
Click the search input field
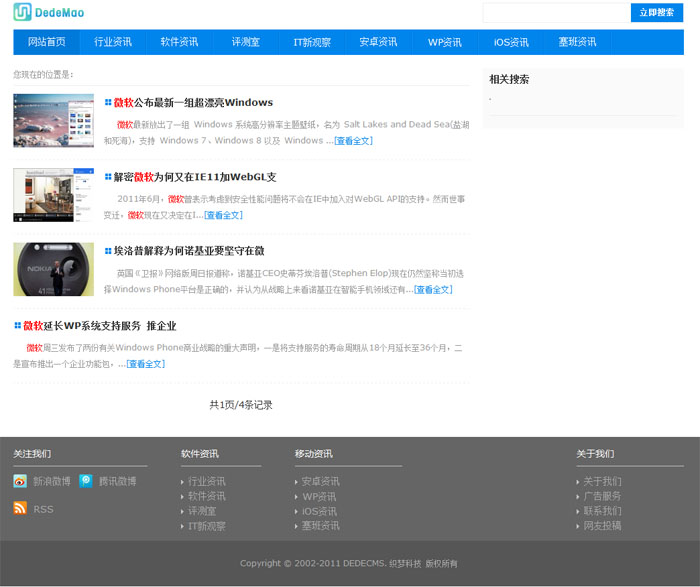pos(556,12)
